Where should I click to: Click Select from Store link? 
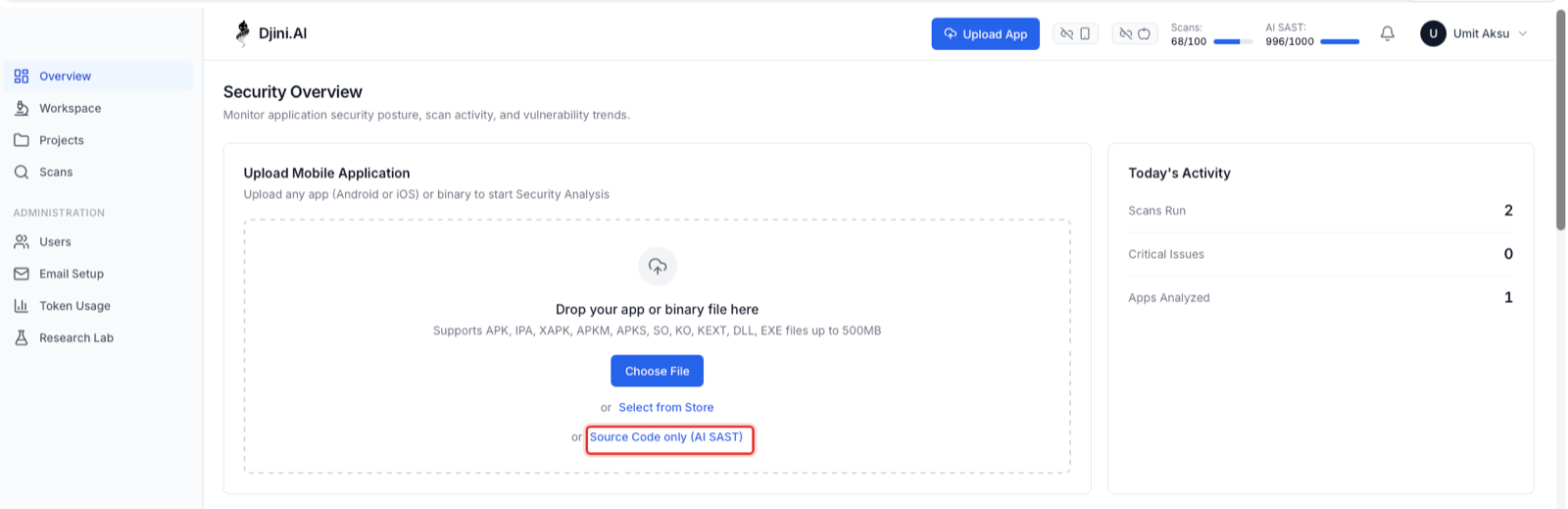[666, 408]
